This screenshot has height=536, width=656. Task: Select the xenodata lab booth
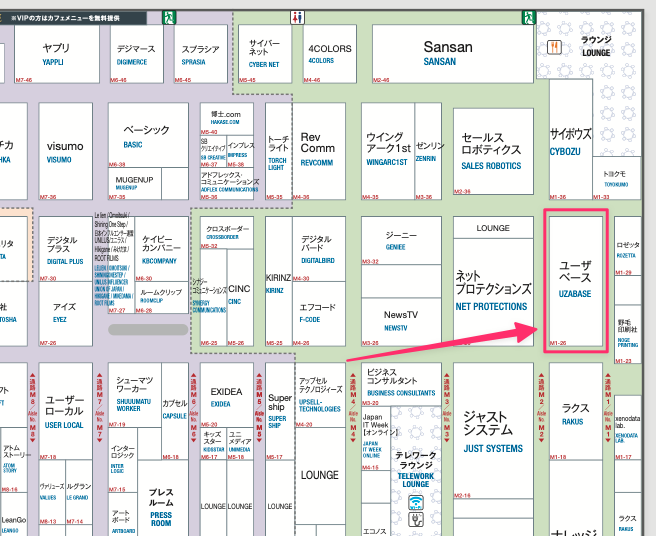point(628,427)
